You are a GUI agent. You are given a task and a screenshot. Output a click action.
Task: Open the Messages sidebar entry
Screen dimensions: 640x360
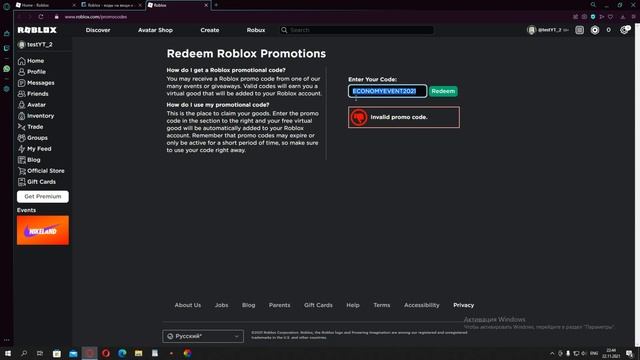(x=36, y=83)
